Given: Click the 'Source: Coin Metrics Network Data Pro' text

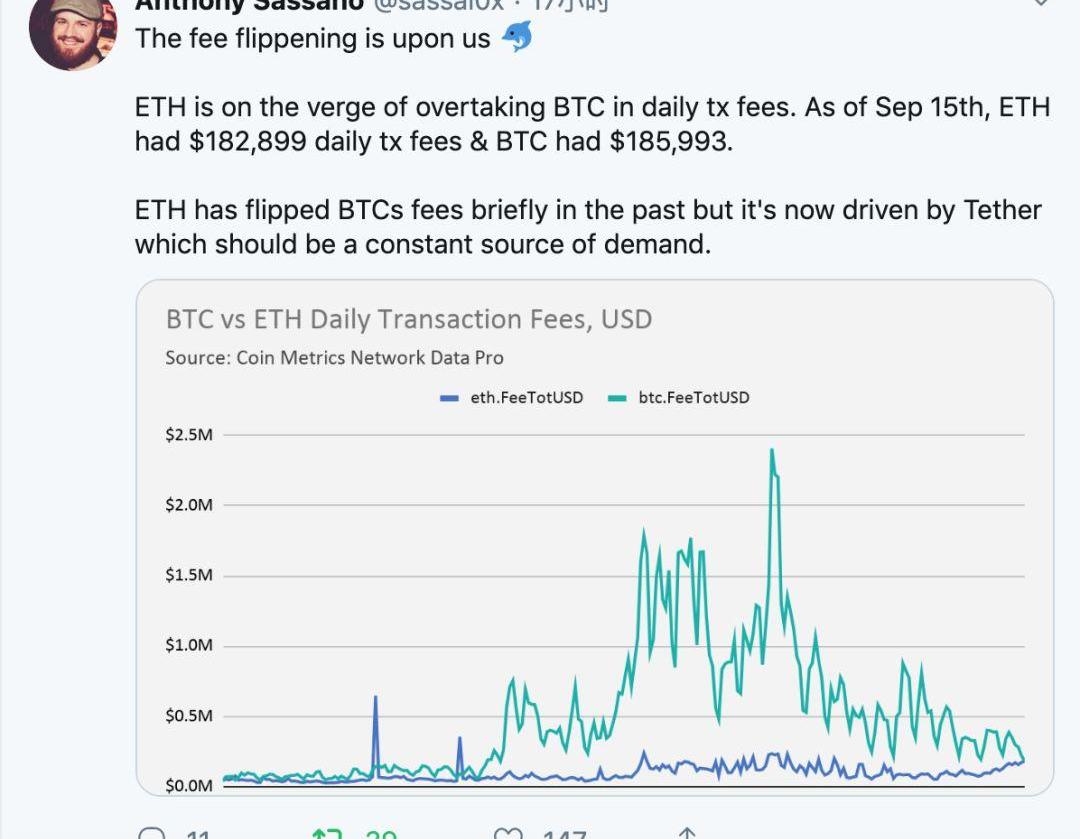Looking at the screenshot, I should (334, 357).
